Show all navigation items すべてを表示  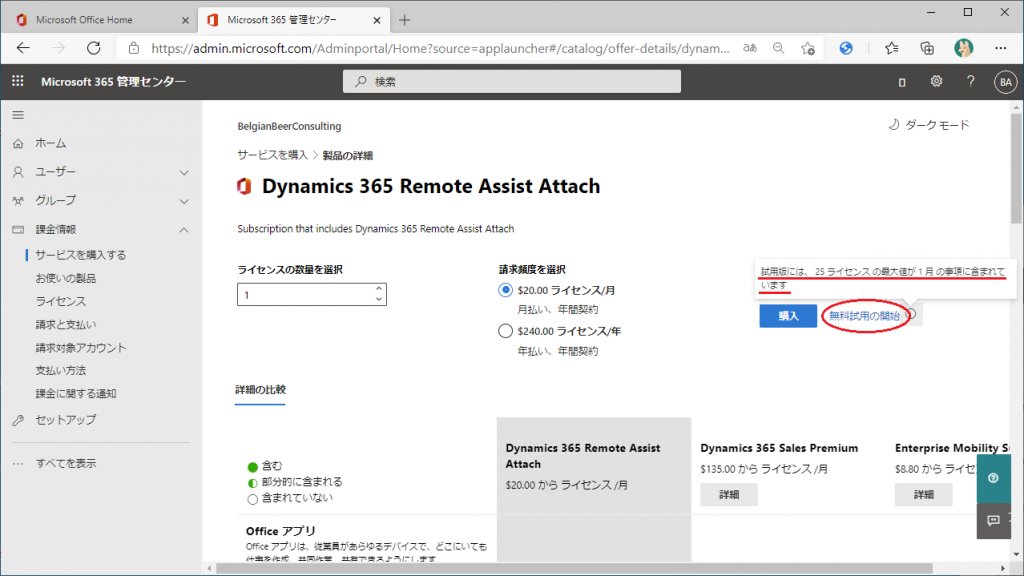click(66, 463)
